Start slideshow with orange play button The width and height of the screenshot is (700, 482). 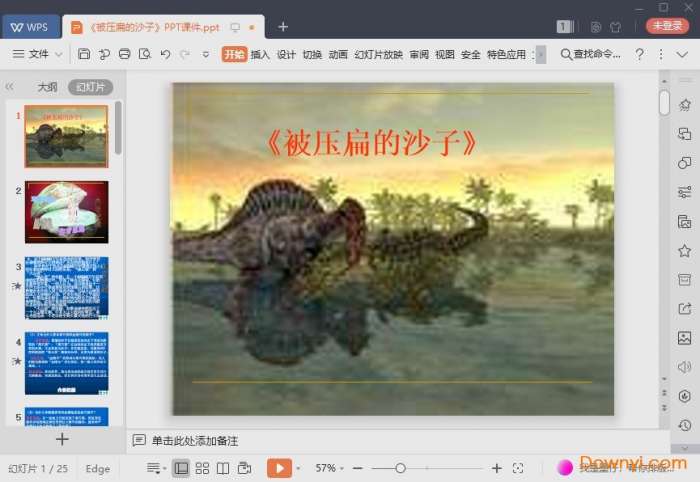pos(279,468)
